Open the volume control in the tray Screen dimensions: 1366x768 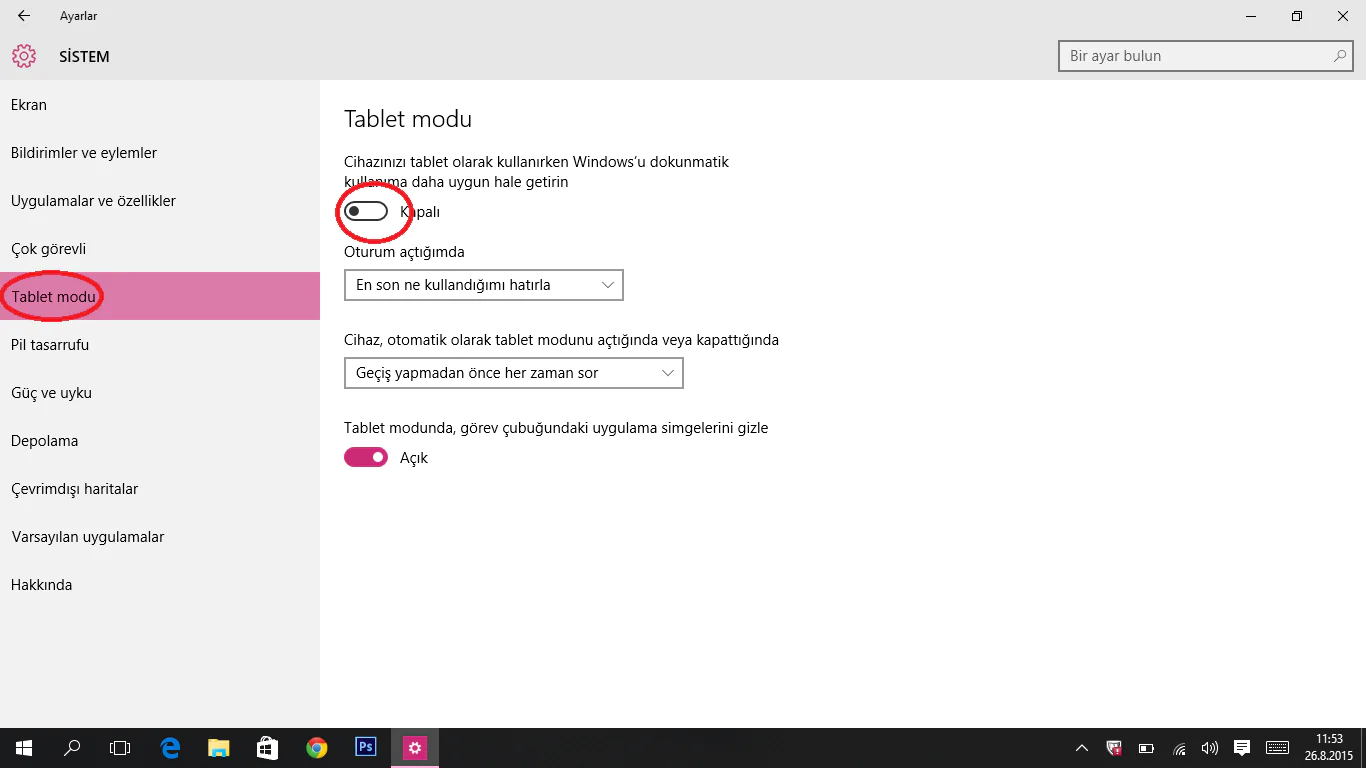pyautogui.click(x=1210, y=748)
